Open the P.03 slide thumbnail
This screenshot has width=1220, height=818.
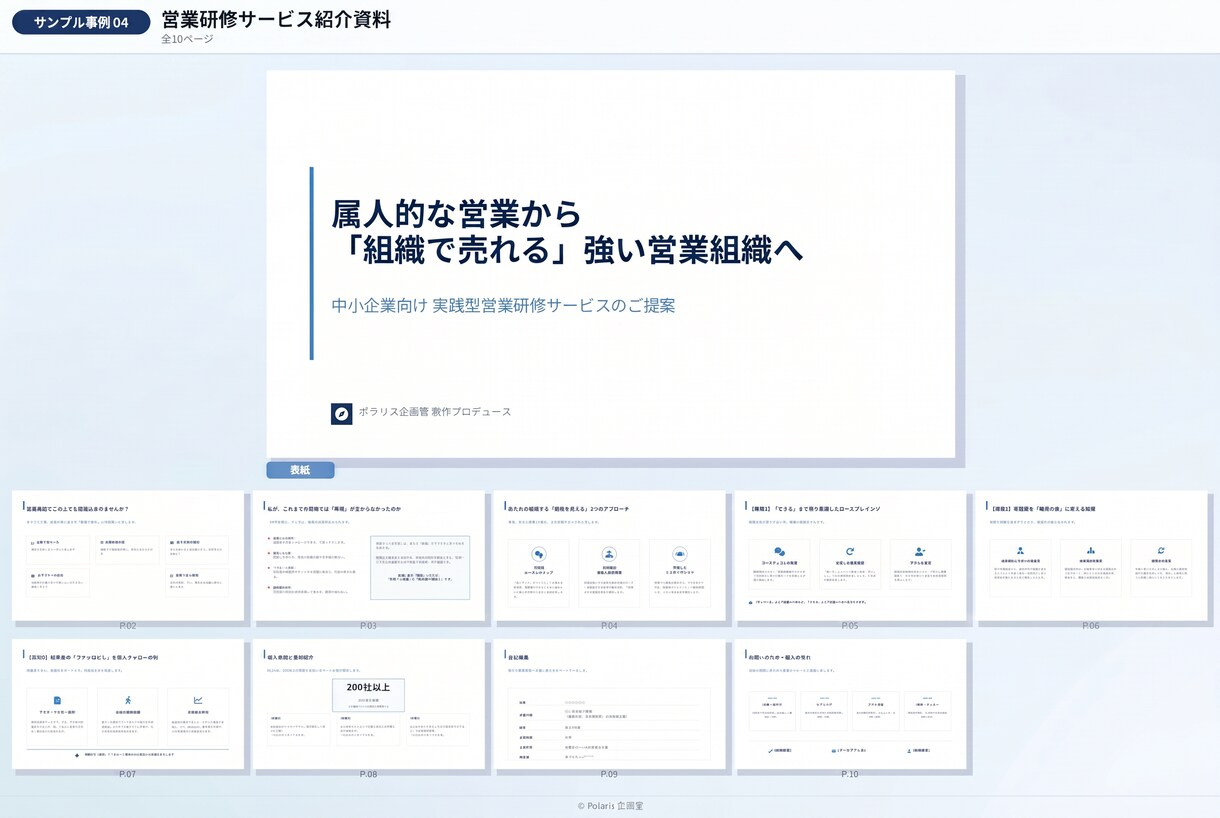coord(368,555)
